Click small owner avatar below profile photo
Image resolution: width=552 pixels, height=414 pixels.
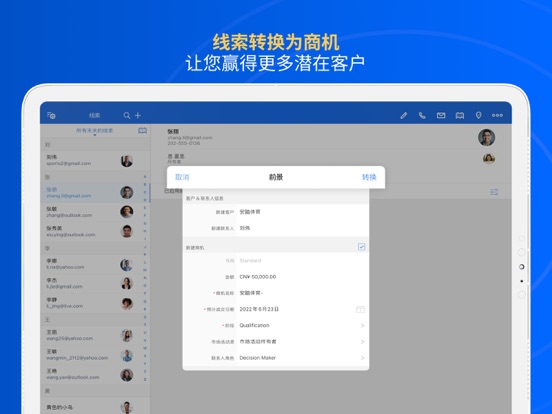coord(489,159)
